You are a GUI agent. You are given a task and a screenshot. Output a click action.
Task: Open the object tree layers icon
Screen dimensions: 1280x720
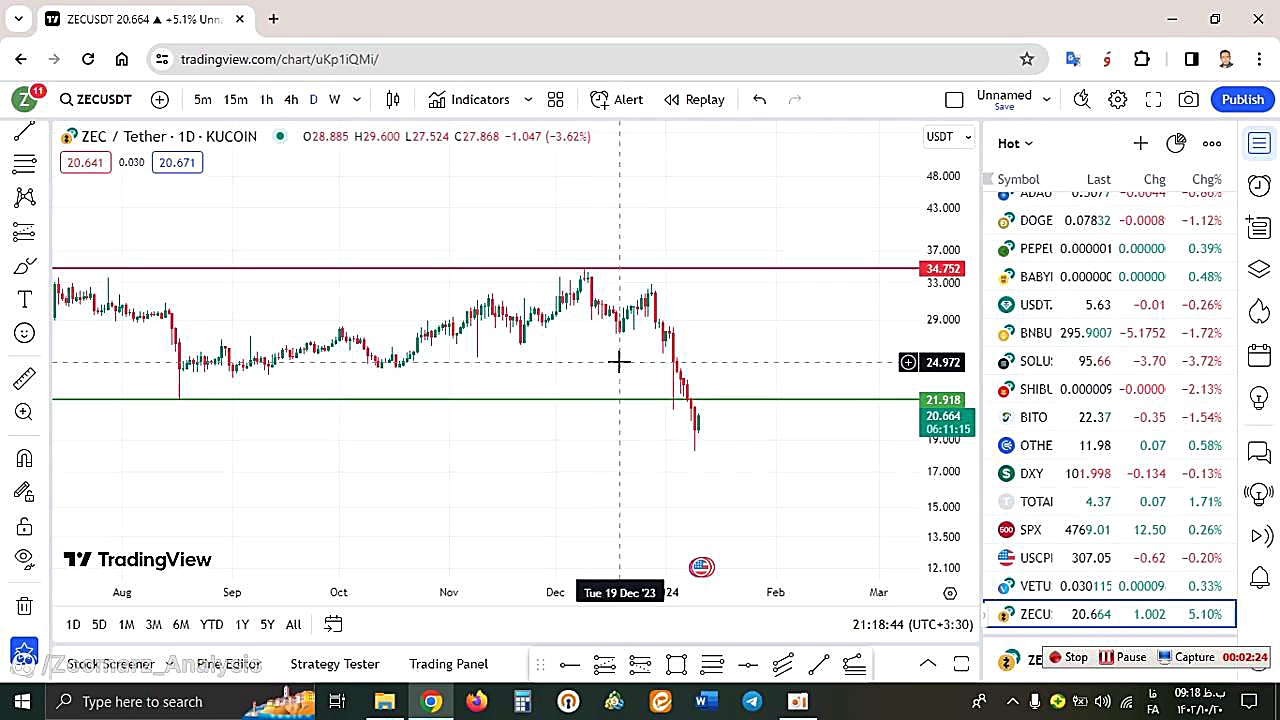pyautogui.click(x=1259, y=270)
